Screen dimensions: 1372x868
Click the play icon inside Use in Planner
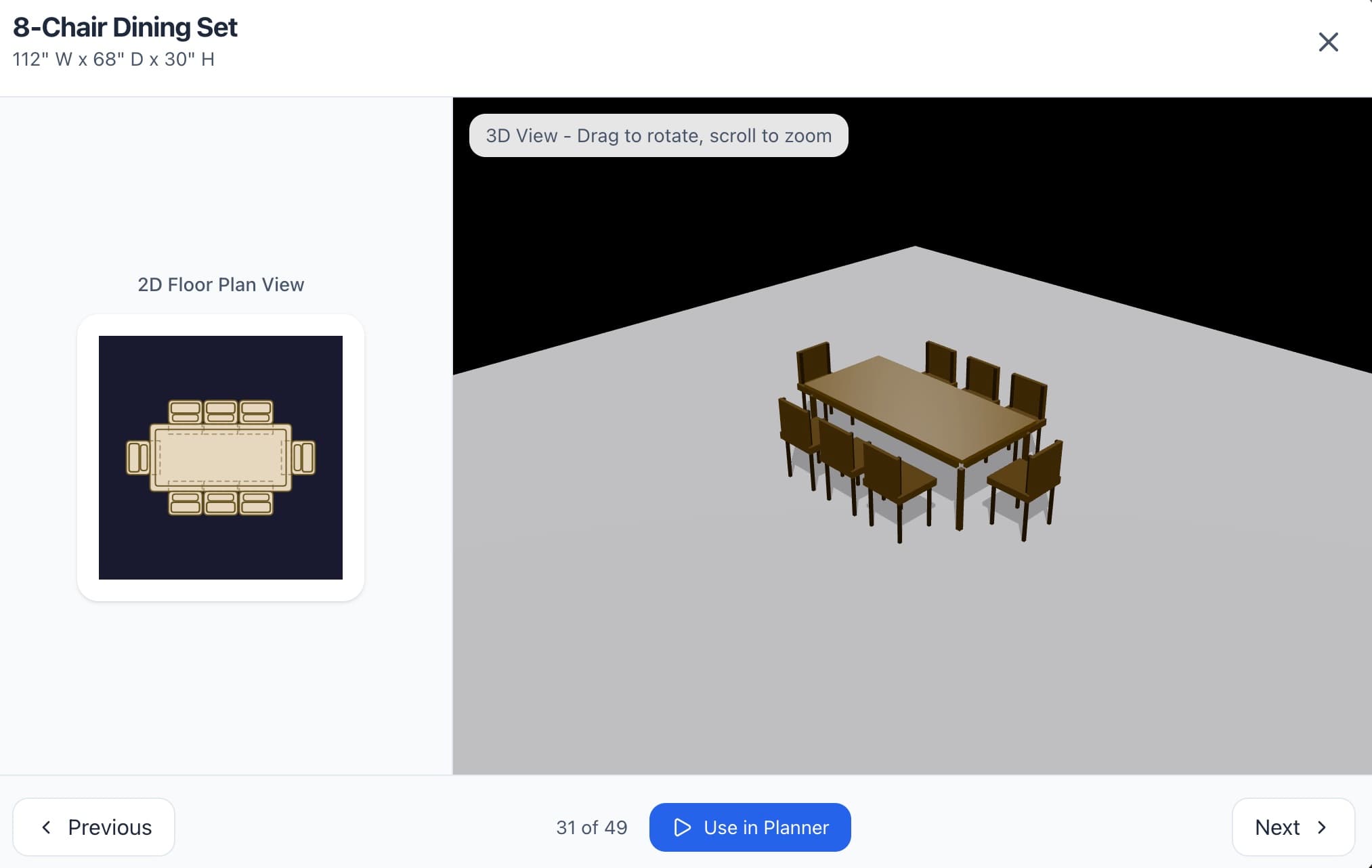pyautogui.click(x=683, y=827)
